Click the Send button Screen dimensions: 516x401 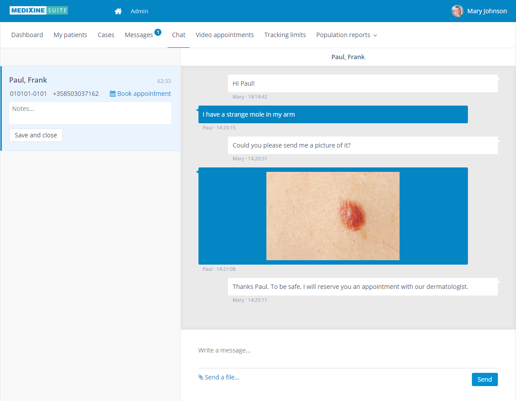[x=485, y=379]
